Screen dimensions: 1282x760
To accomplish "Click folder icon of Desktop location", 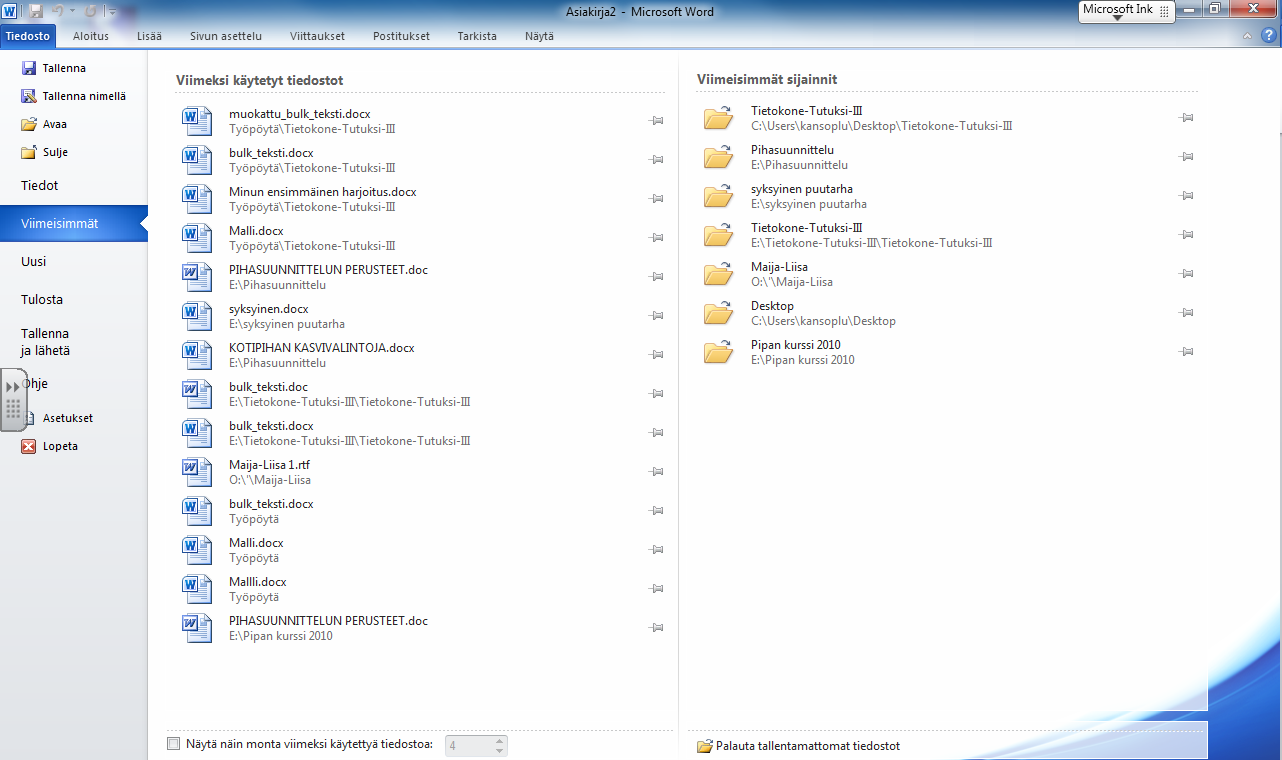I will pos(718,313).
